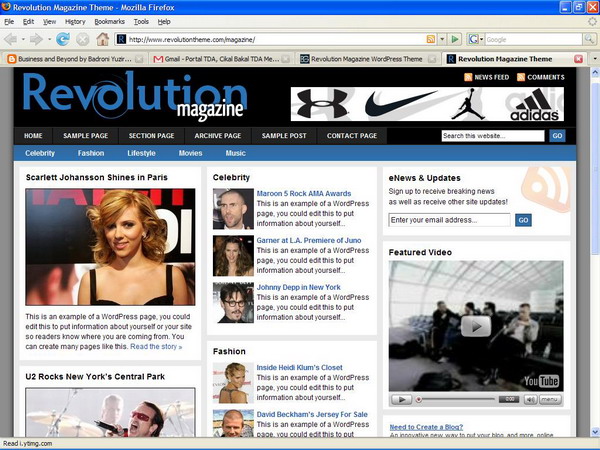
Task: Click the Johnny Depp thumbnail image
Action: [233, 303]
